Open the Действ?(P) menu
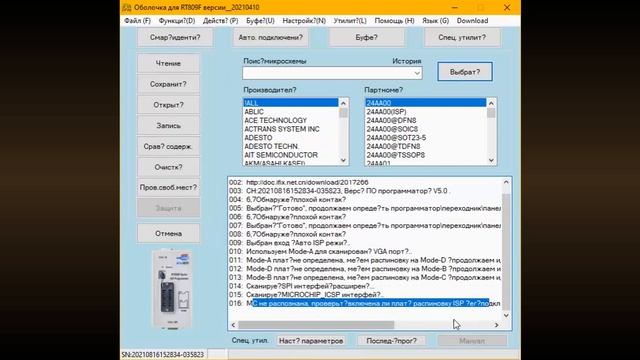 [220, 21]
